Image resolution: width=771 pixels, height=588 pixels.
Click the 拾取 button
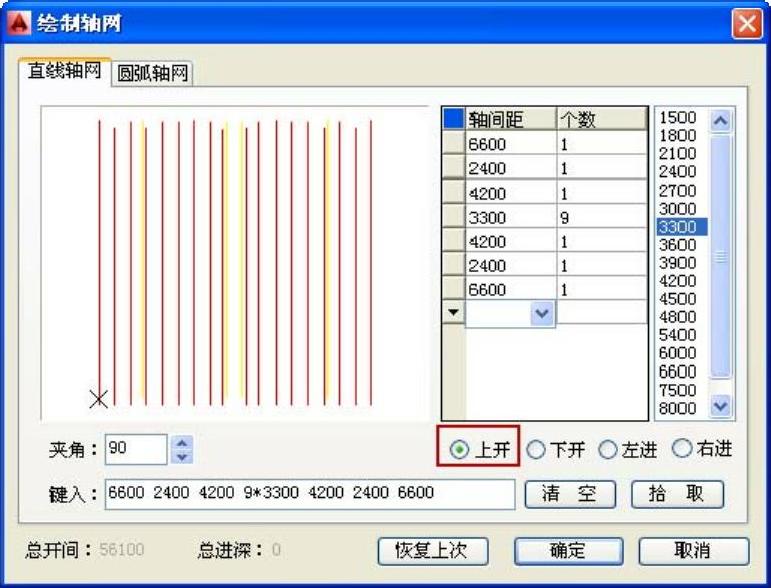pos(677,494)
